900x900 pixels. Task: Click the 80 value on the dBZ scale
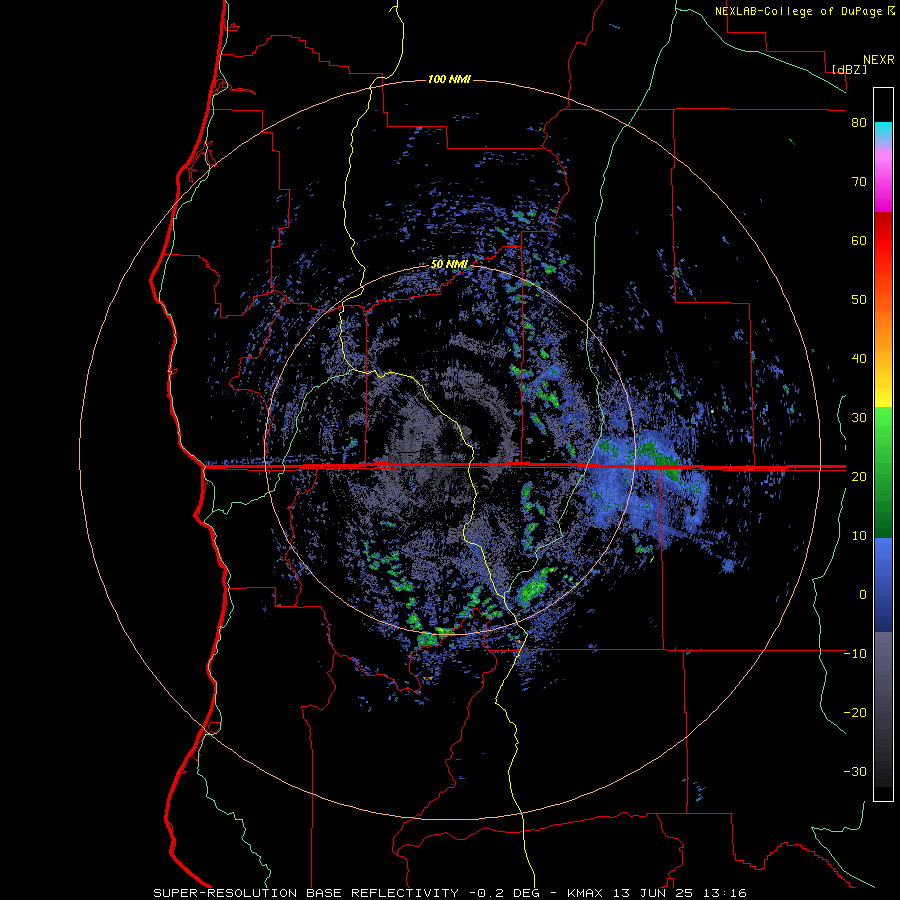pyautogui.click(x=859, y=123)
